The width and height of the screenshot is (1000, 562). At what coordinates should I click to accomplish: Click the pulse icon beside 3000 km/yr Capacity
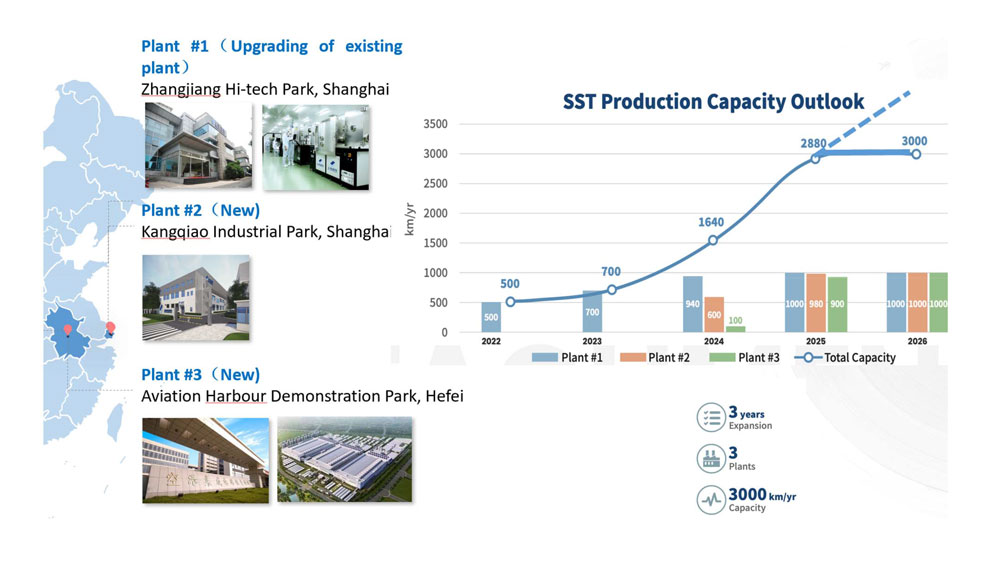711,499
